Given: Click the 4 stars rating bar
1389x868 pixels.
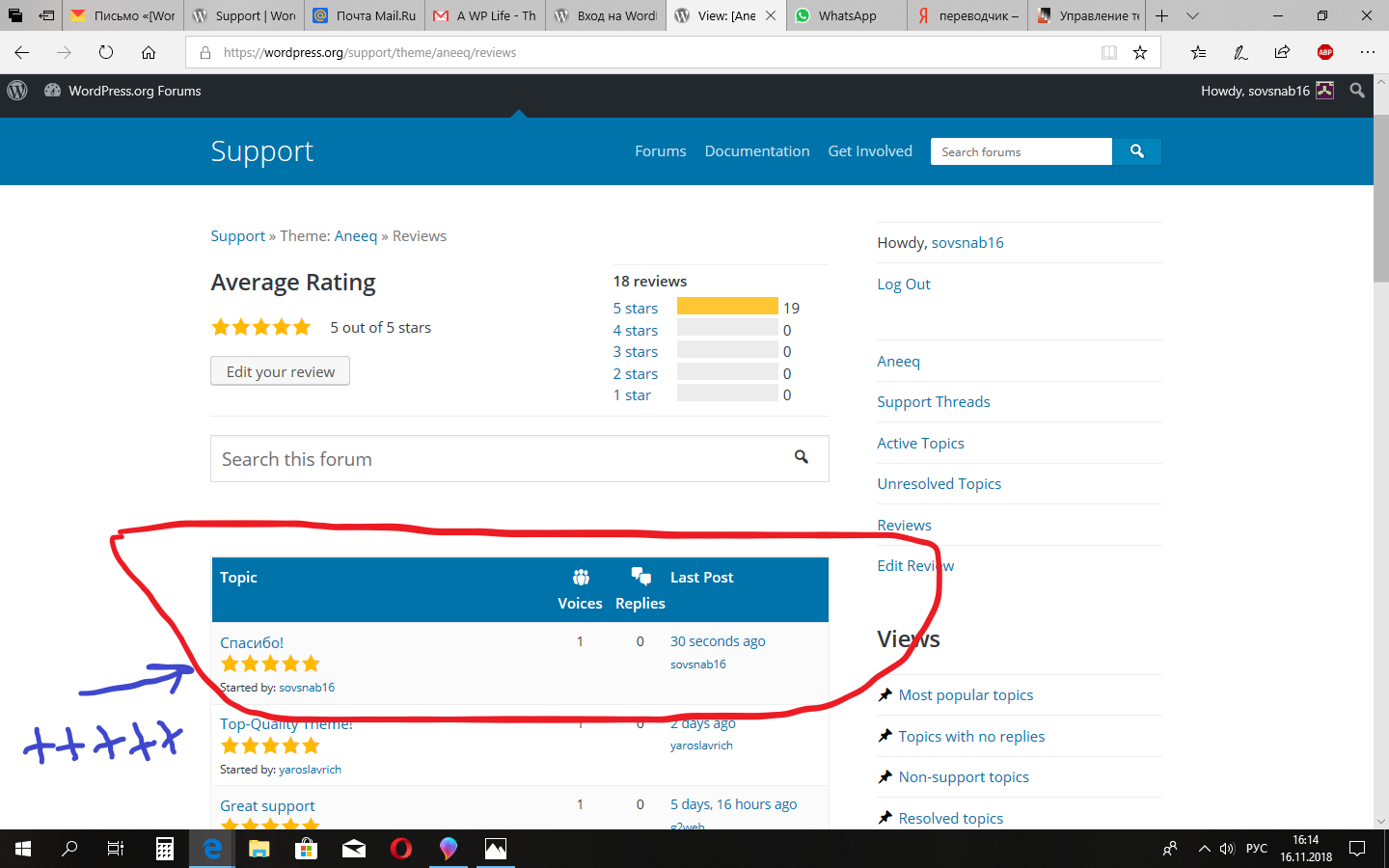Looking at the screenshot, I should (727, 328).
